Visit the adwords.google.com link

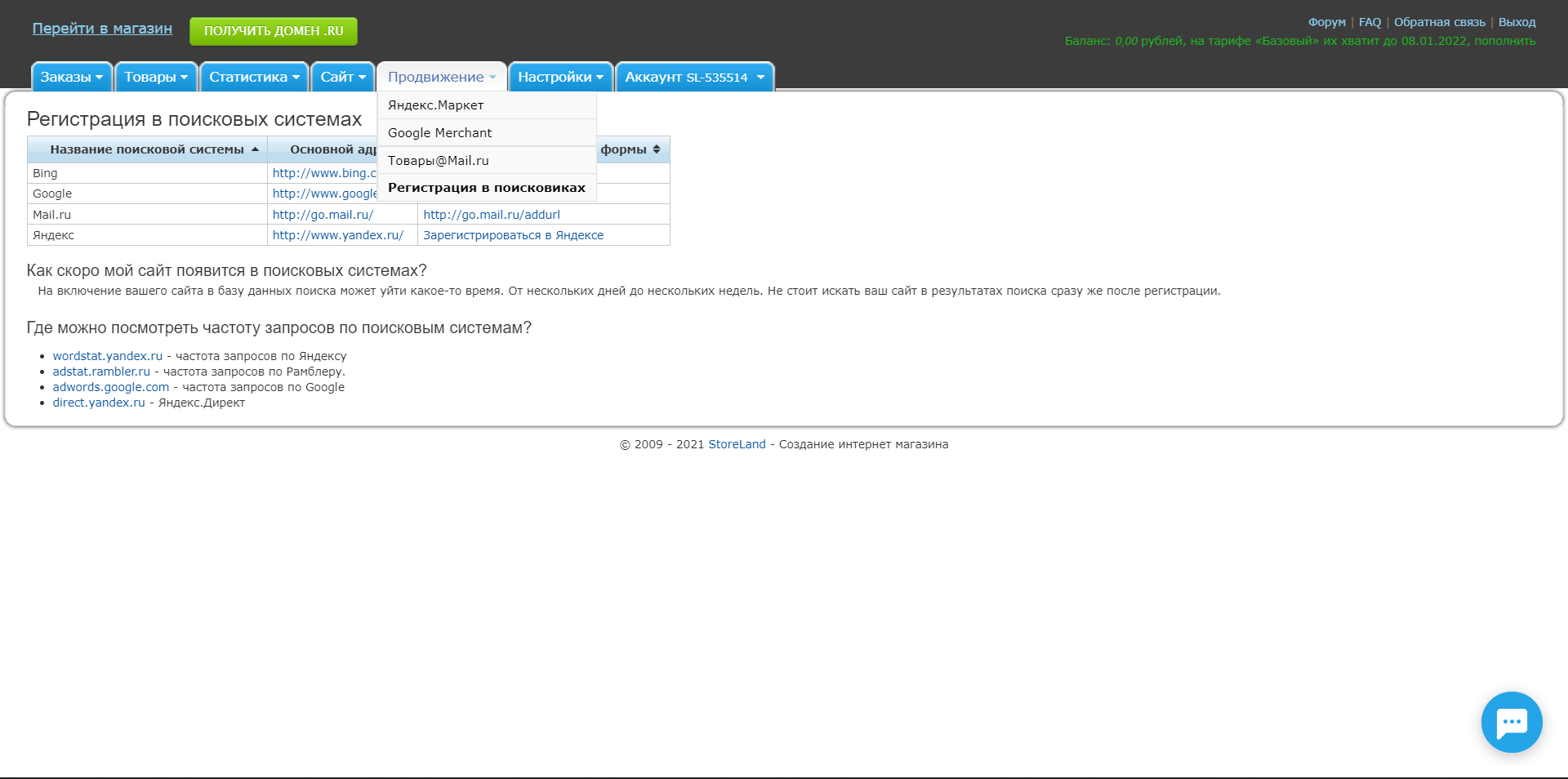(x=111, y=387)
